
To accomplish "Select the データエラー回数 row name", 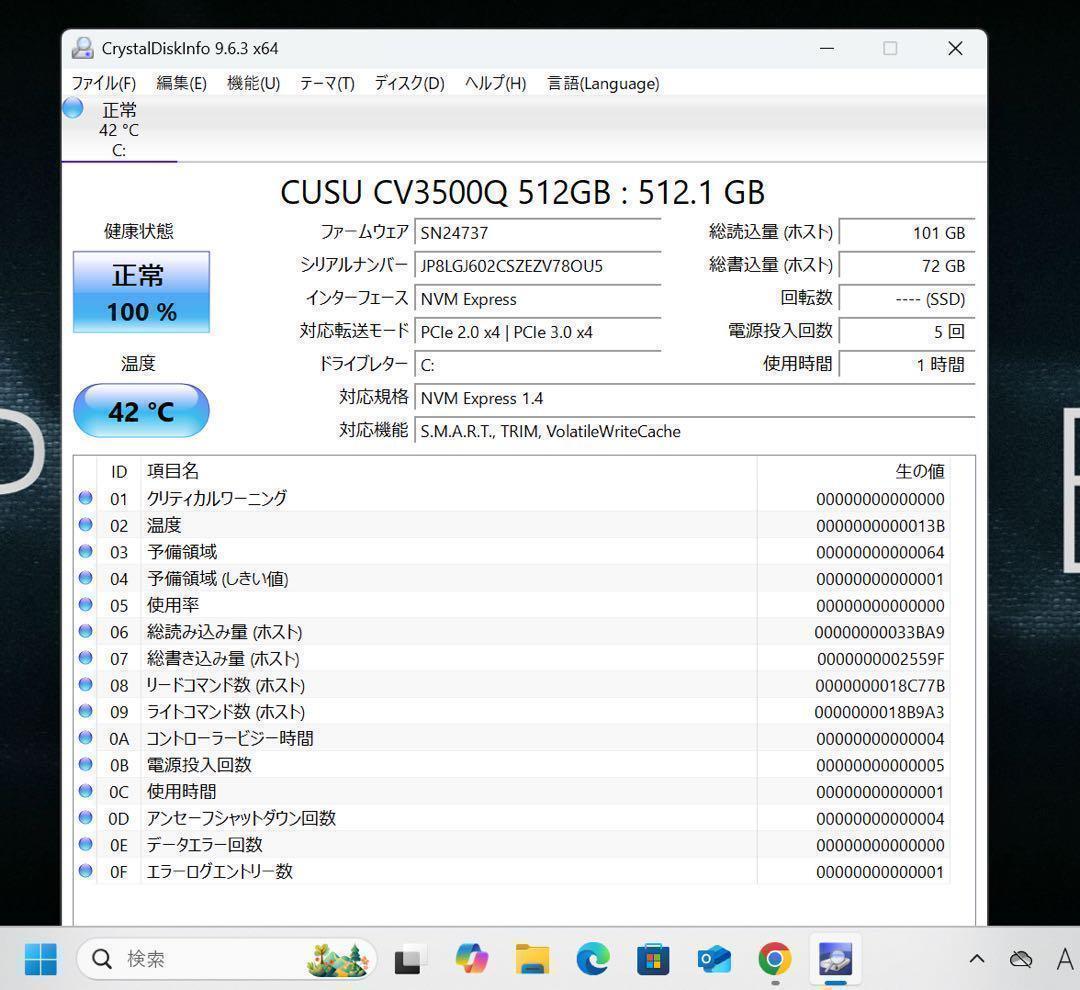I will pyautogui.click(x=205, y=845).
